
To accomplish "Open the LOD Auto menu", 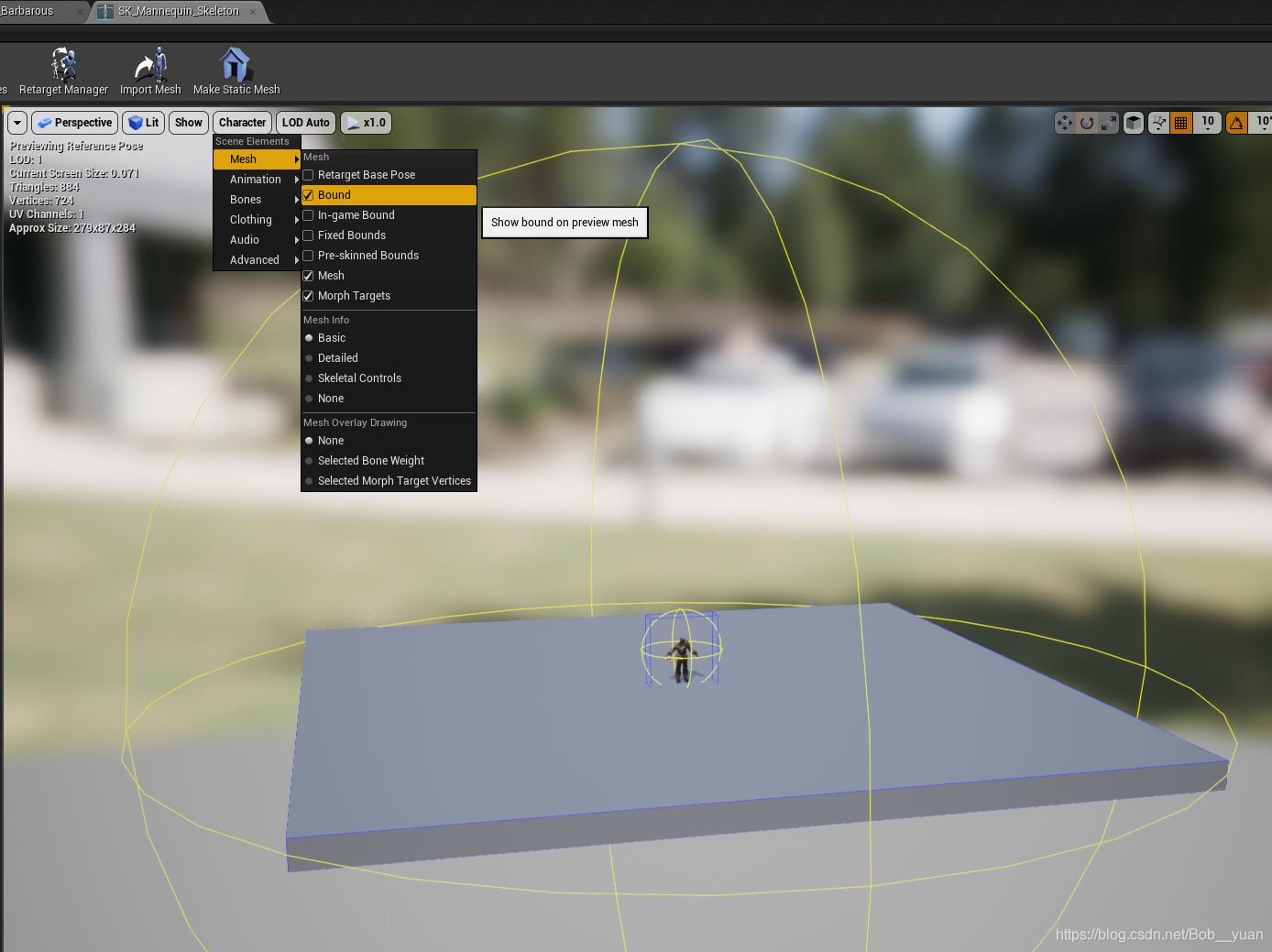I will 306,123.
